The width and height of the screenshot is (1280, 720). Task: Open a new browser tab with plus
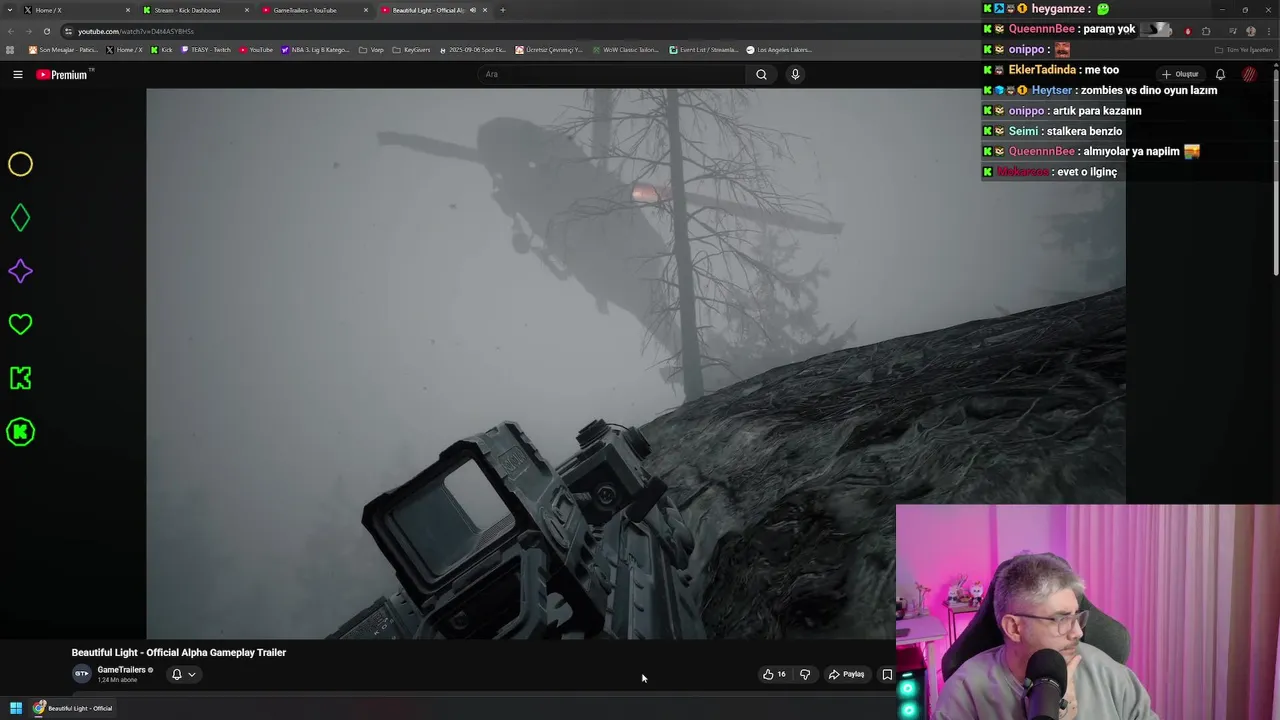point(502,10)
